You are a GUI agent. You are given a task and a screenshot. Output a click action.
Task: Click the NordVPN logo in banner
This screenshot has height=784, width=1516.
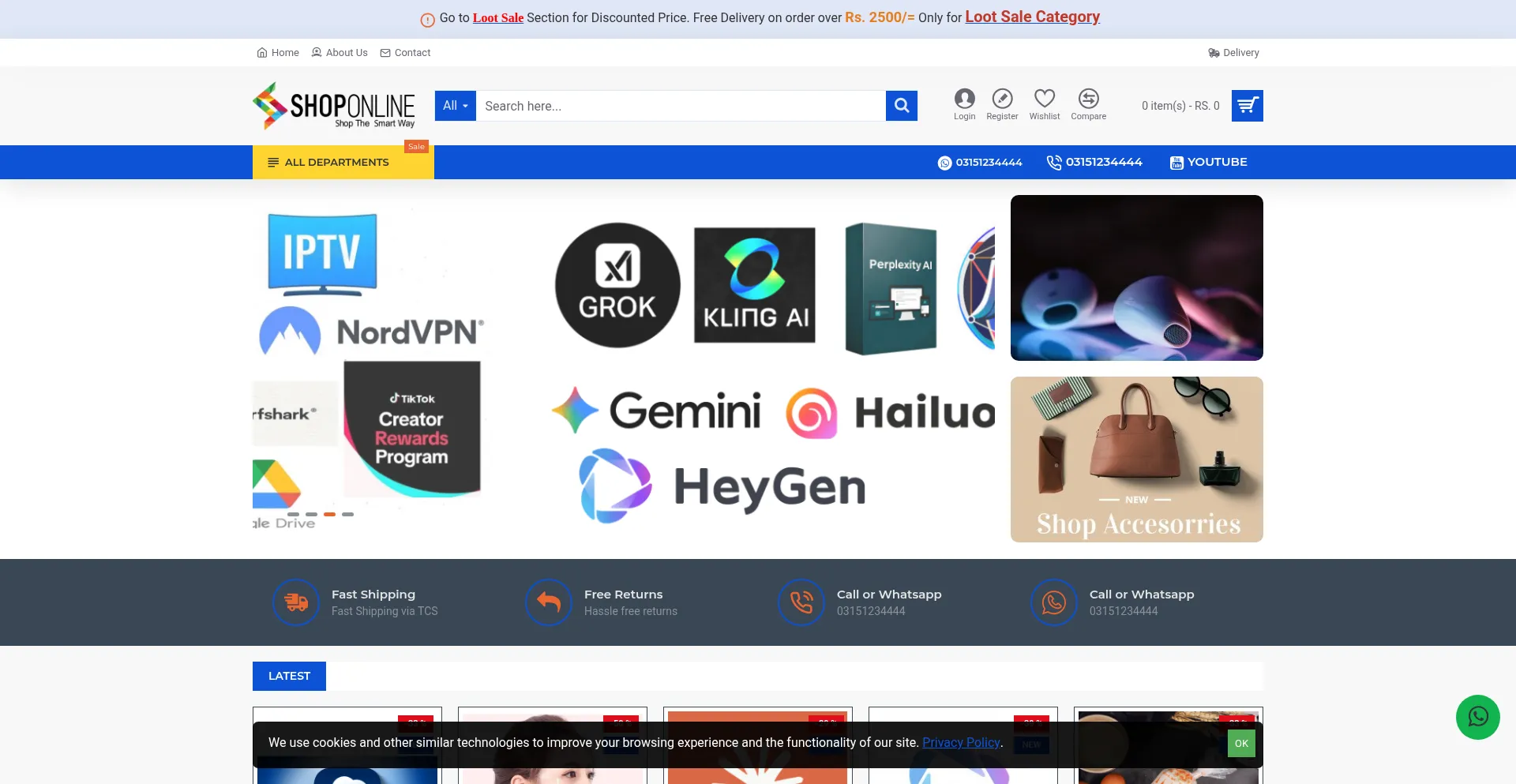coord(371,332)
